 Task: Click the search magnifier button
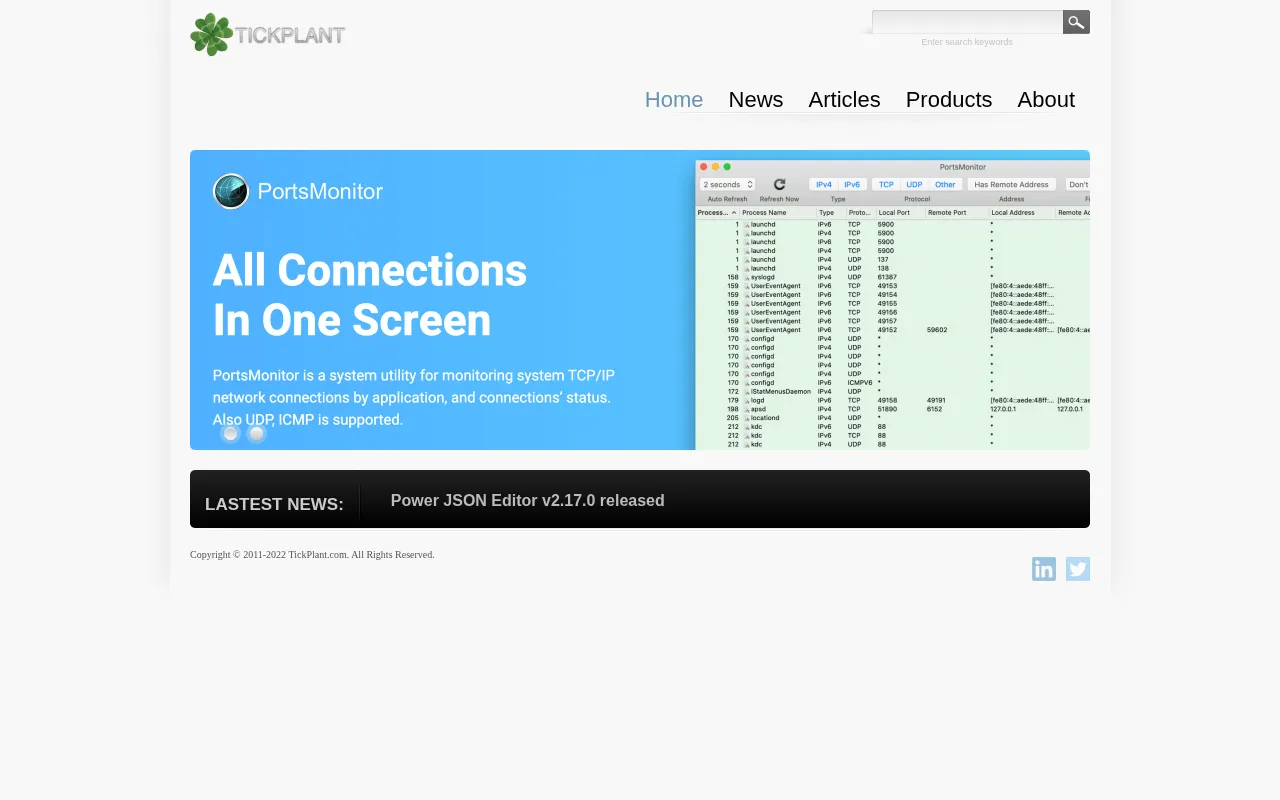pos(1076,22)
